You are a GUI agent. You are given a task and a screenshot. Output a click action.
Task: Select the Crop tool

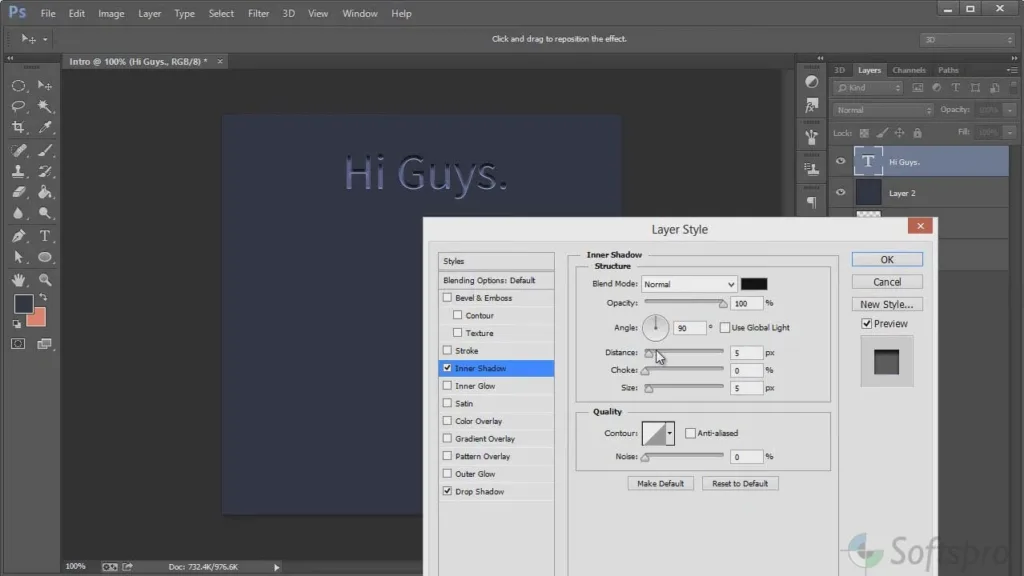click(18, 127)
